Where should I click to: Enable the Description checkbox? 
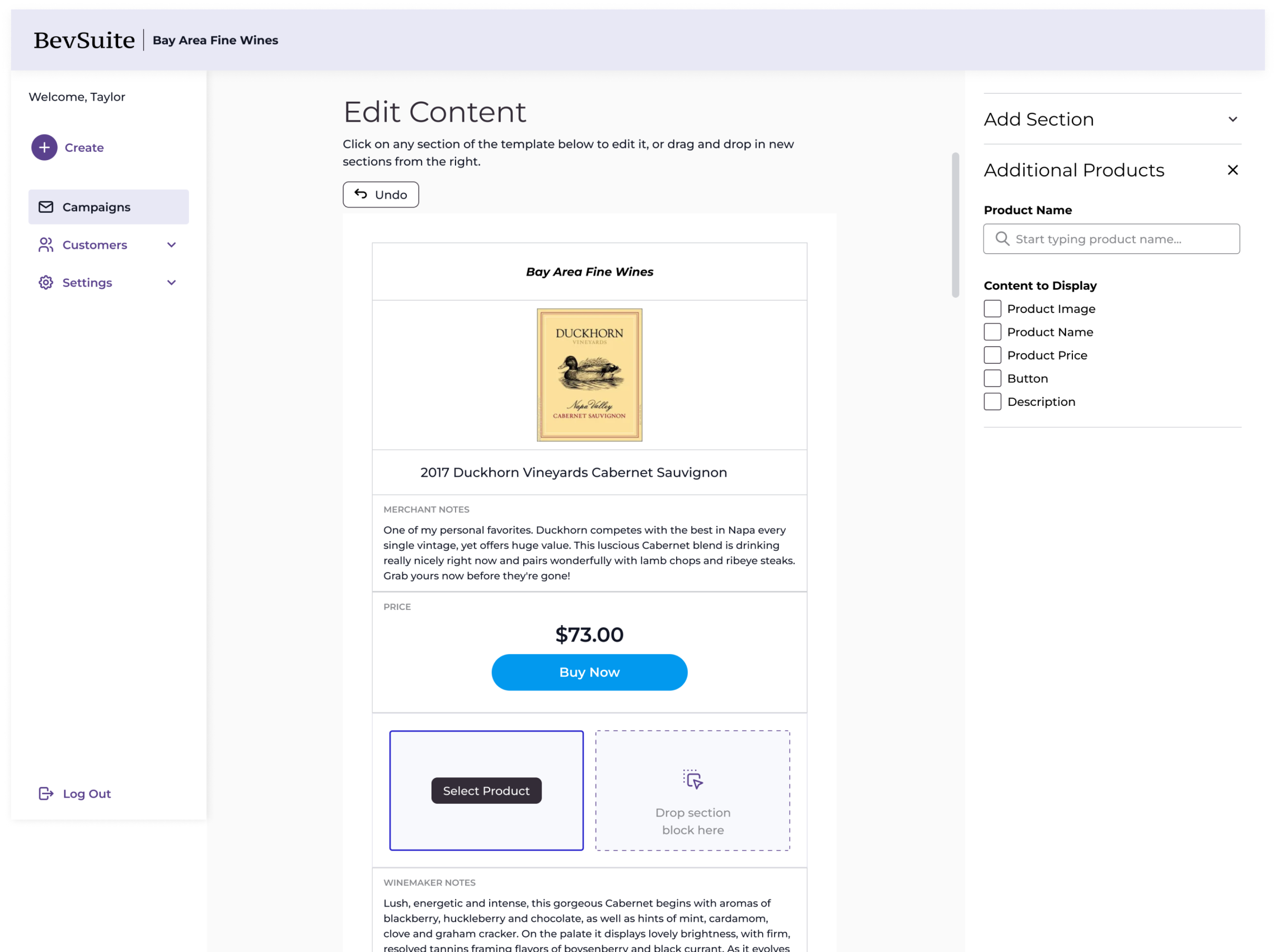tap(992, 402)
